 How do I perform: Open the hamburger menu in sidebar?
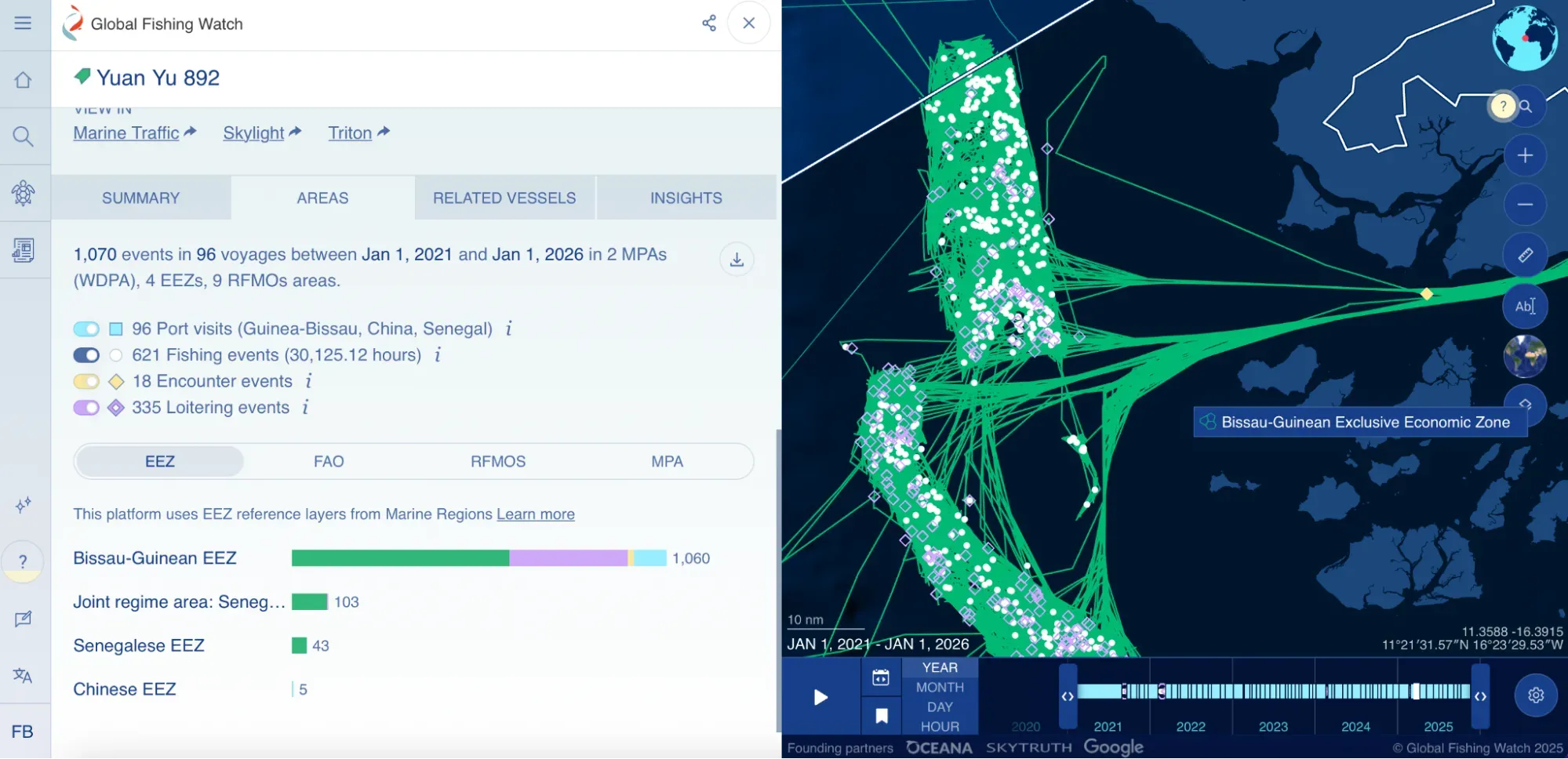[23, 23]
